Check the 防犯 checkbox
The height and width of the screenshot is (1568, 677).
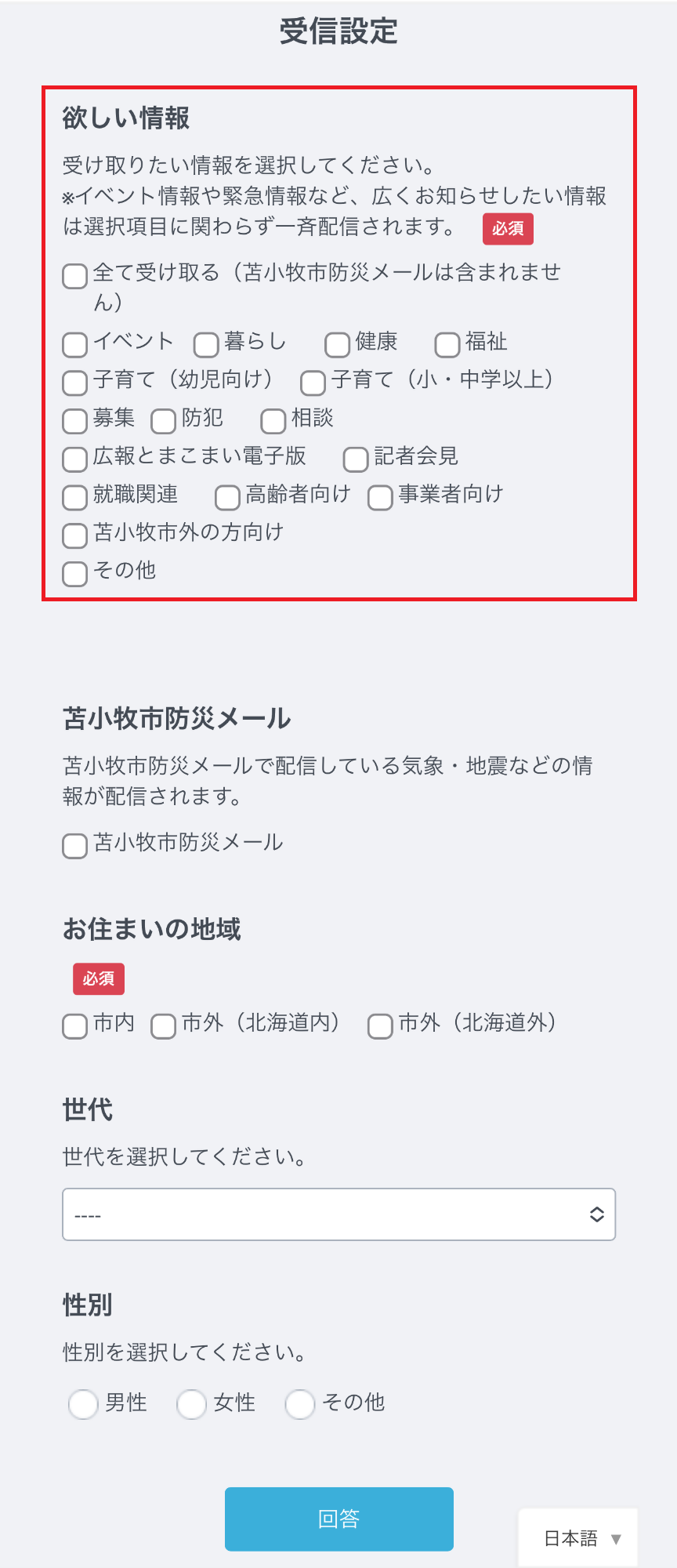163,421
